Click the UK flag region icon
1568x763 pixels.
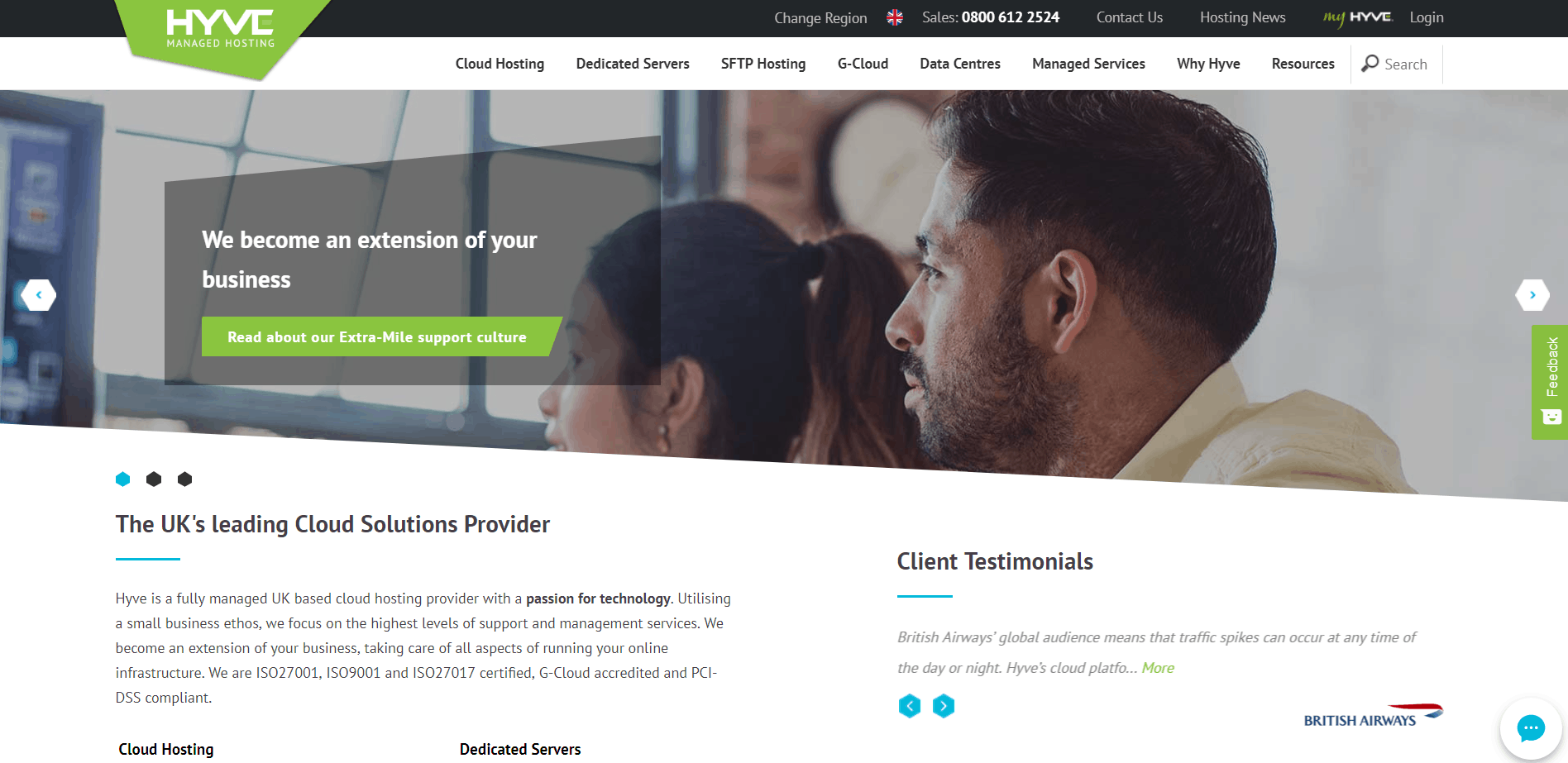coord(895,17)
